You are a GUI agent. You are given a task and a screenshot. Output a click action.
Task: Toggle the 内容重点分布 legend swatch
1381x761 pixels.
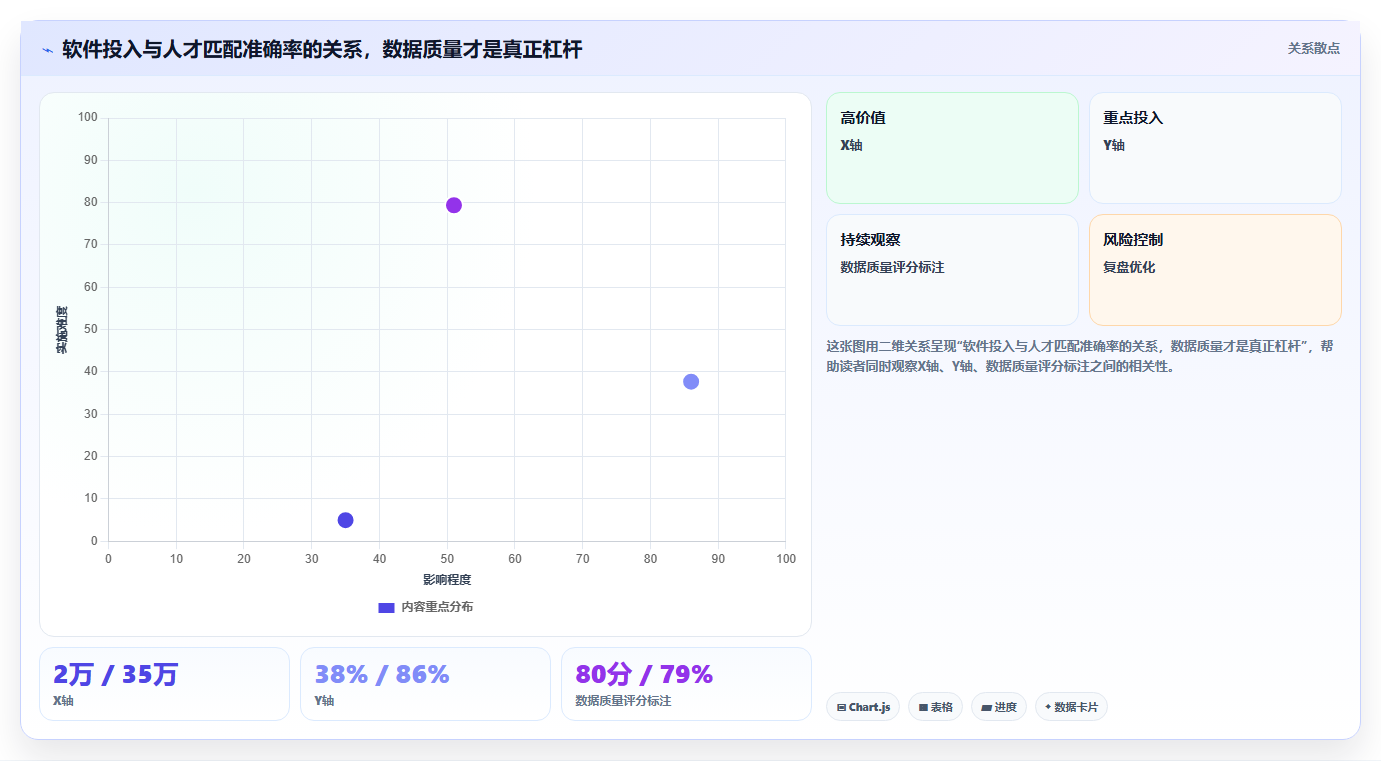click(x=386, y=607)
